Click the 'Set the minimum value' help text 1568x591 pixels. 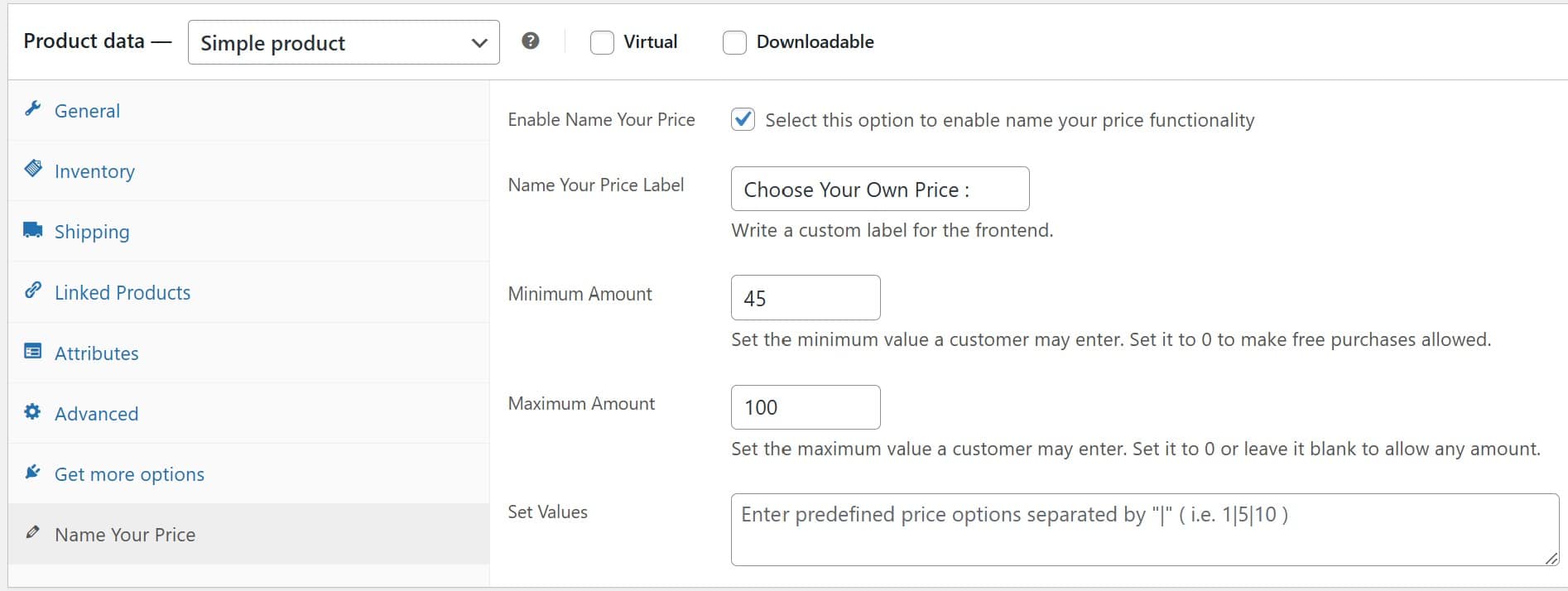pyautogui.click(x=1110, y=339)
